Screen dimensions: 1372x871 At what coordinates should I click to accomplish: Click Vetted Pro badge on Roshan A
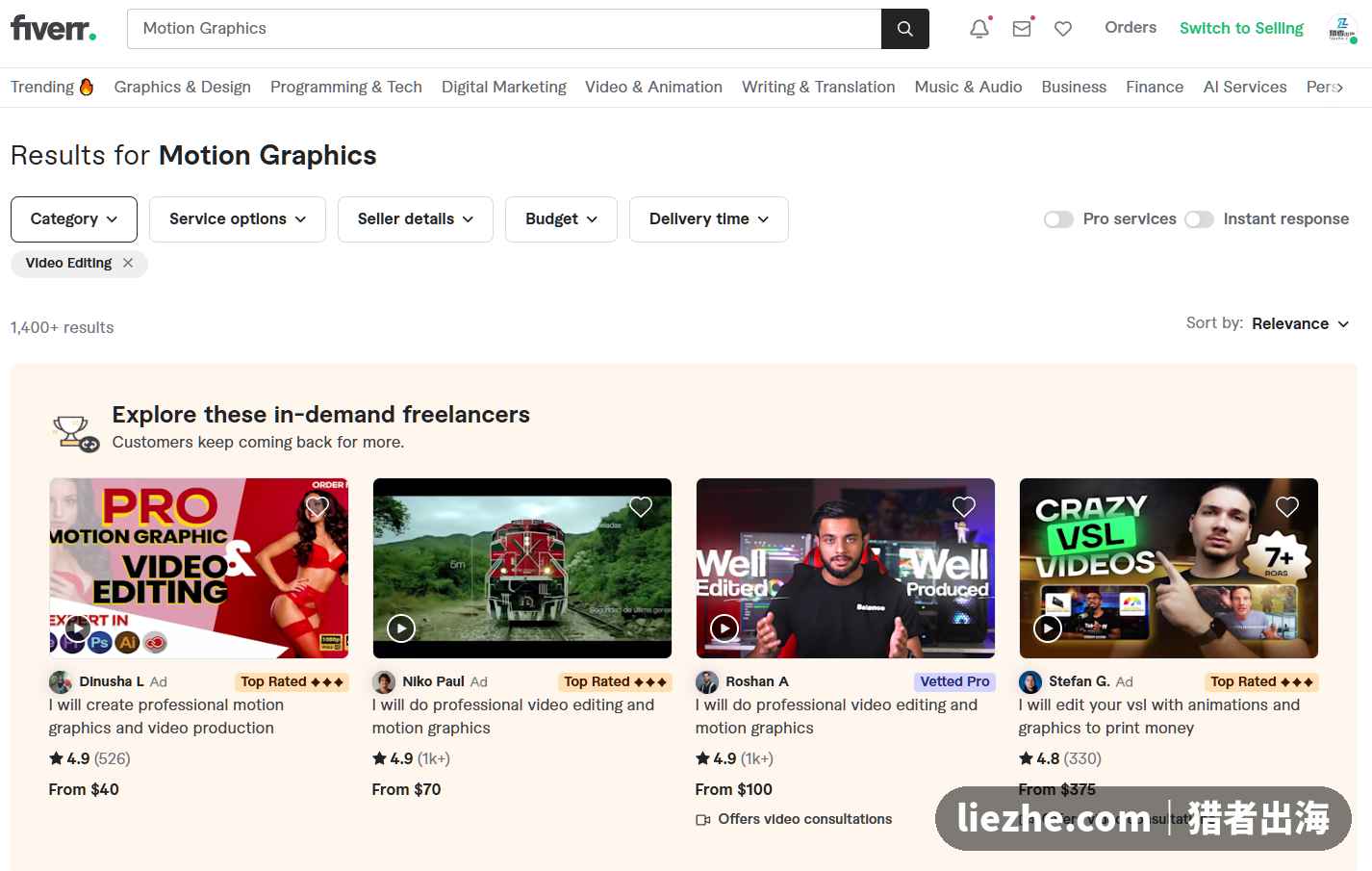click(954, 681)
